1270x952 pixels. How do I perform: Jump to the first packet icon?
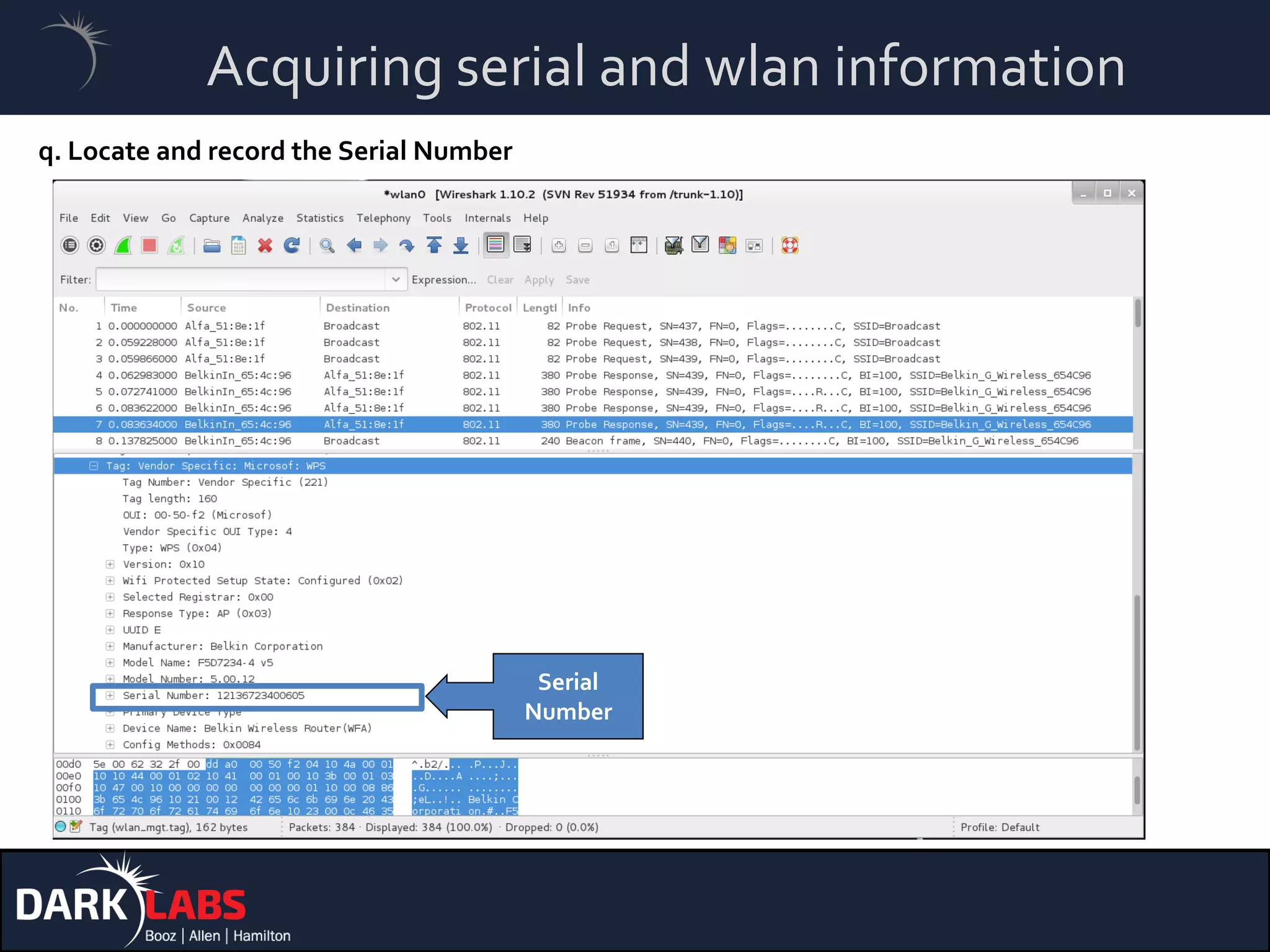434,245
